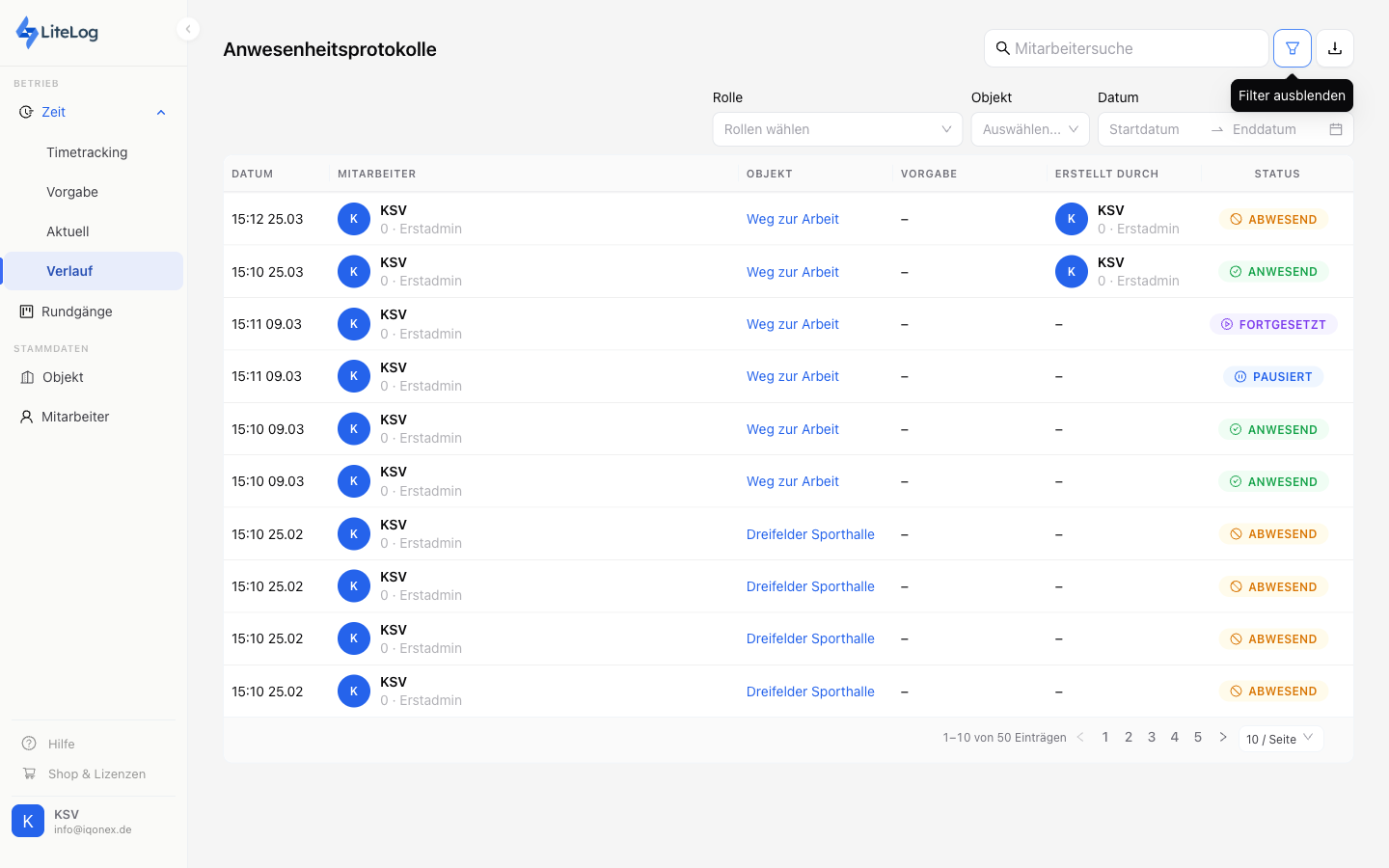Open the Rundgänge menu item
This screenshot has height=868, width=1389.
(x=77, y=312)
